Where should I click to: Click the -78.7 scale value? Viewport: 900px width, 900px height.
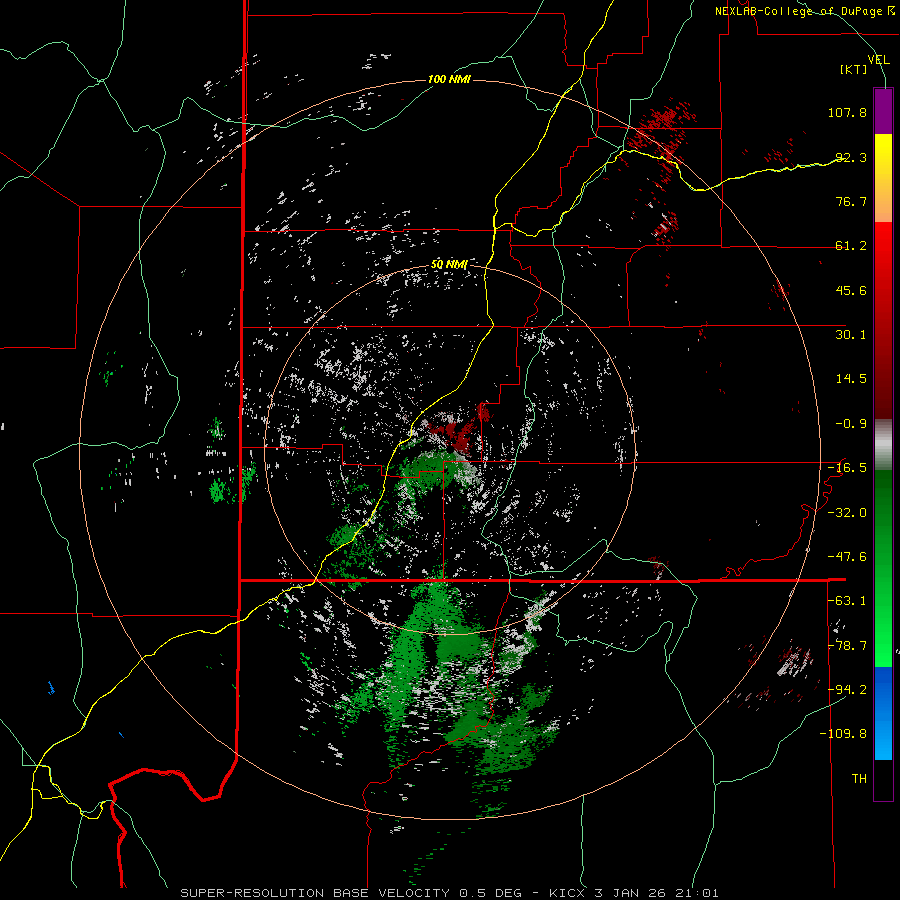(847, 646)
